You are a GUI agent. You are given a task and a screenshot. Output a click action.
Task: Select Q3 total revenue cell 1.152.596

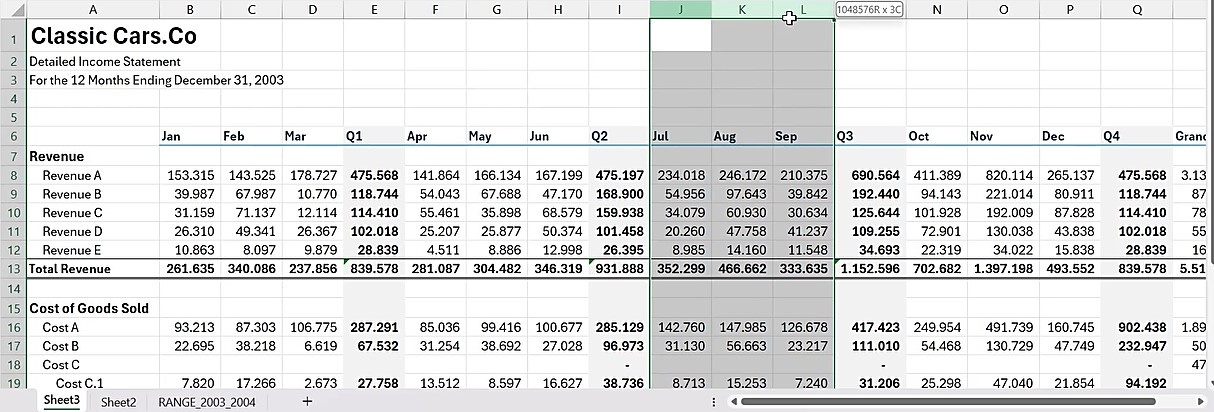[868, 269]
